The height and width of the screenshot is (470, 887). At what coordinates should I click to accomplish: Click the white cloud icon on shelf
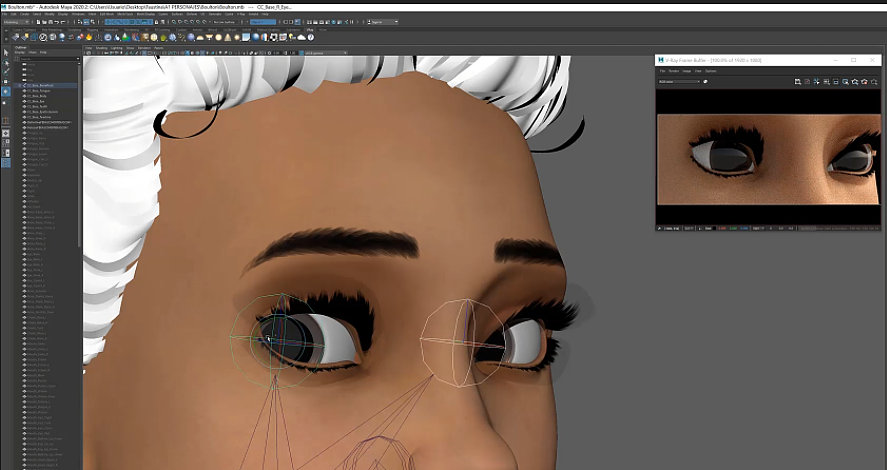302,37
